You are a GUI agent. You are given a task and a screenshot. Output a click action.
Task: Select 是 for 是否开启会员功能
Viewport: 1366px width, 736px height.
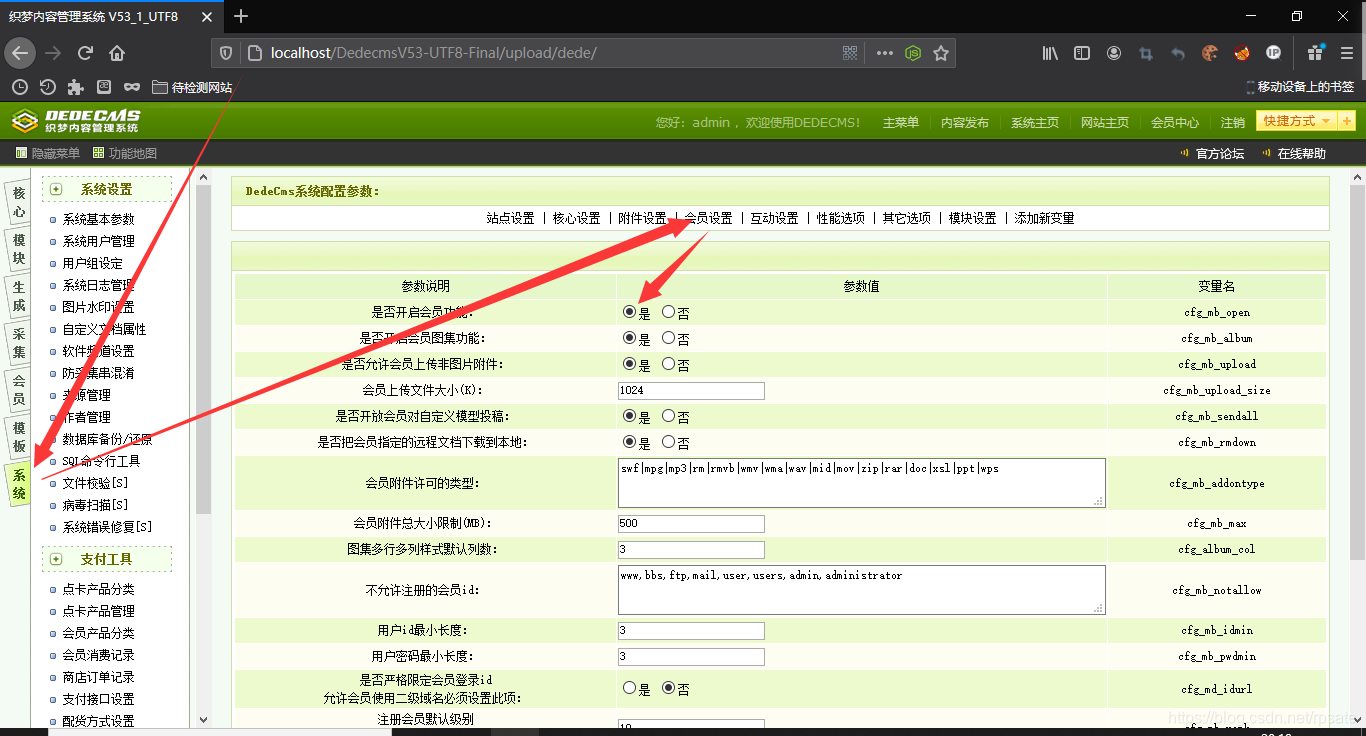point(629,312)
